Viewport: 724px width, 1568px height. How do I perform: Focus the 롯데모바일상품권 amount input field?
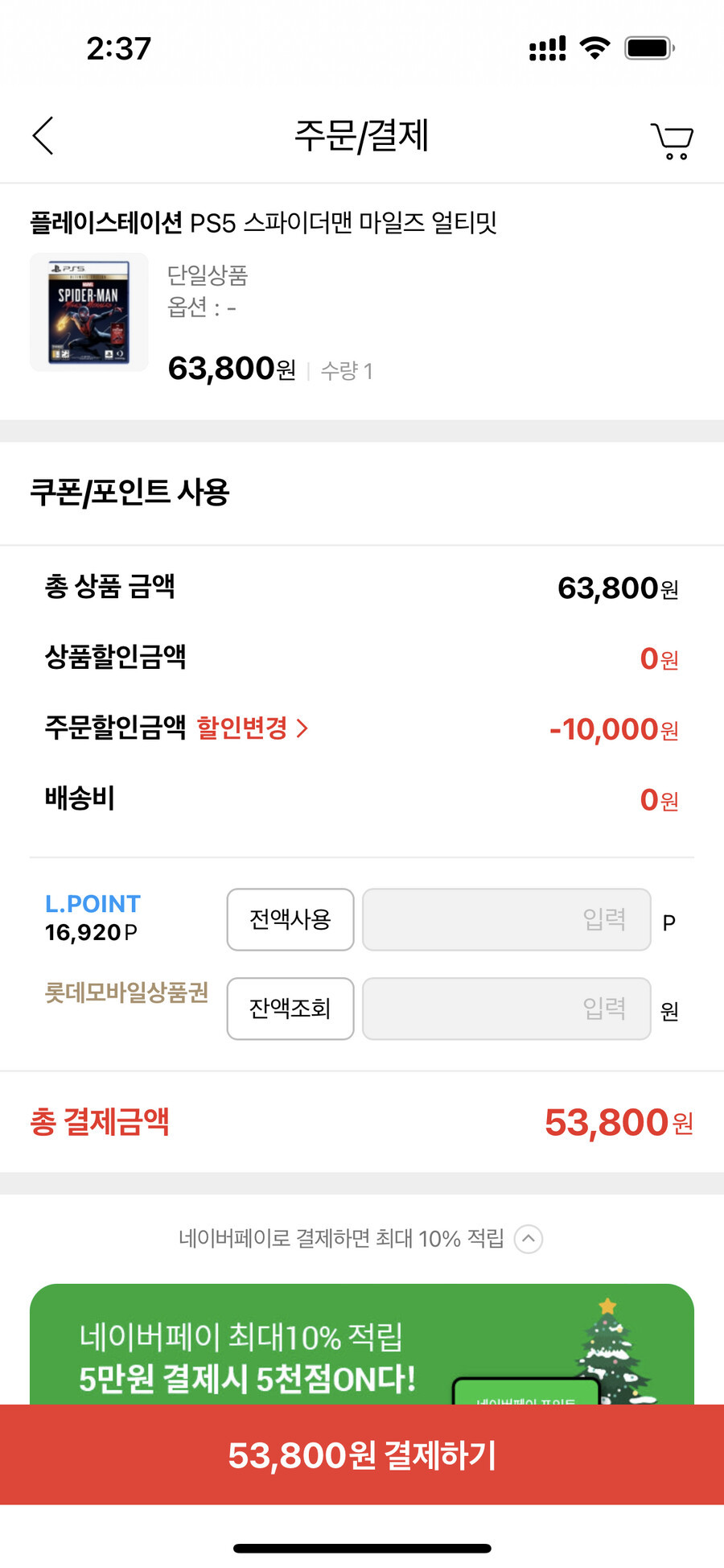pyautogui.click(x=507, y=1009)
